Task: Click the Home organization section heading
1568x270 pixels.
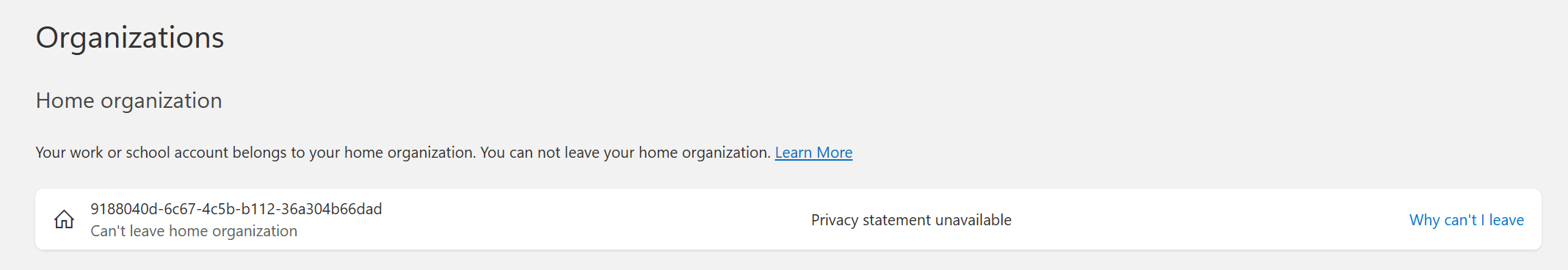Action: [129, 101]
